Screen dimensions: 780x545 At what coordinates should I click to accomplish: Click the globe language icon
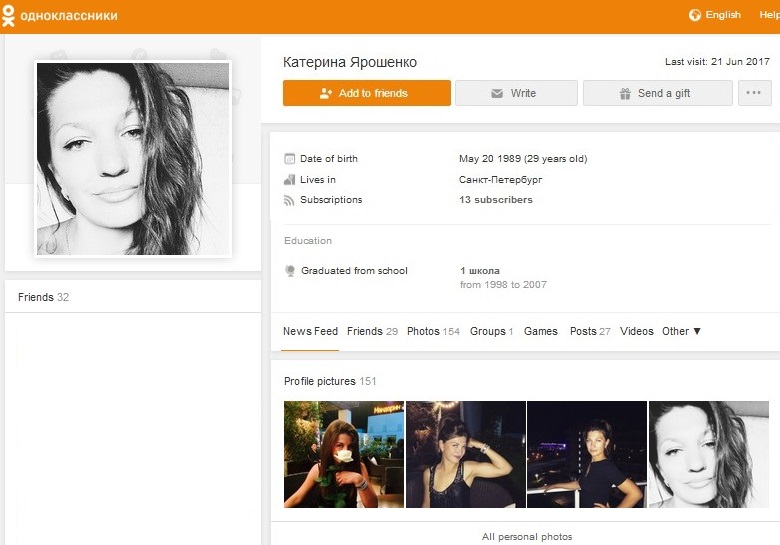tap(695, 15)
